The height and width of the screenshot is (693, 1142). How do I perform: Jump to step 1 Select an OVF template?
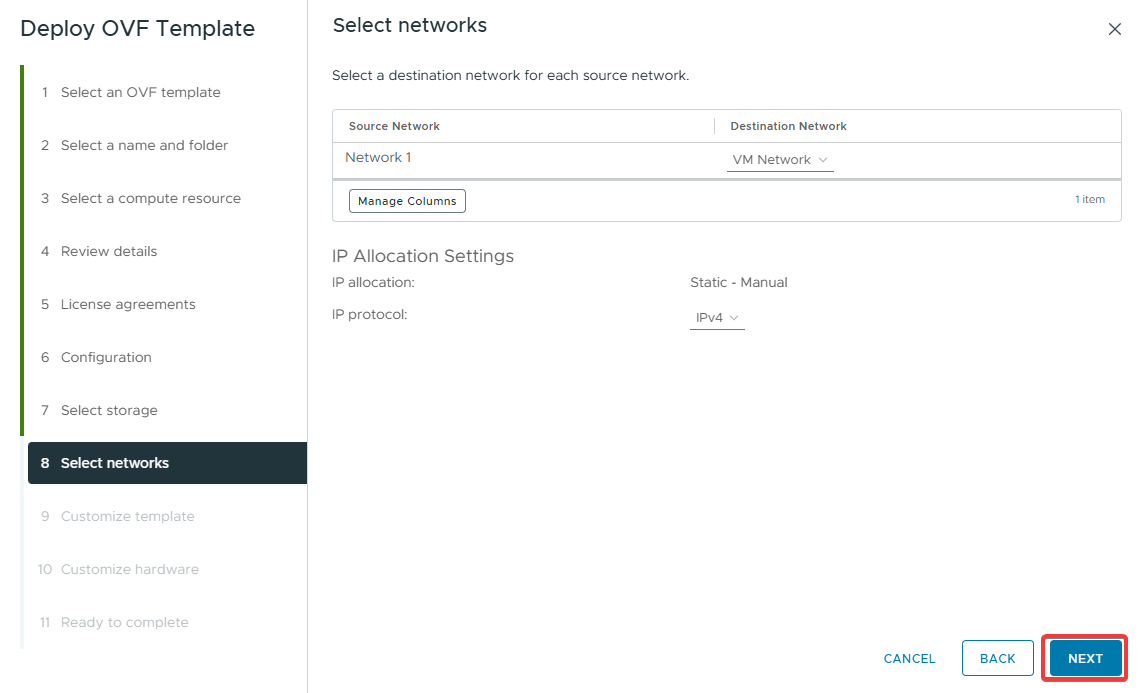coord(140,92)
